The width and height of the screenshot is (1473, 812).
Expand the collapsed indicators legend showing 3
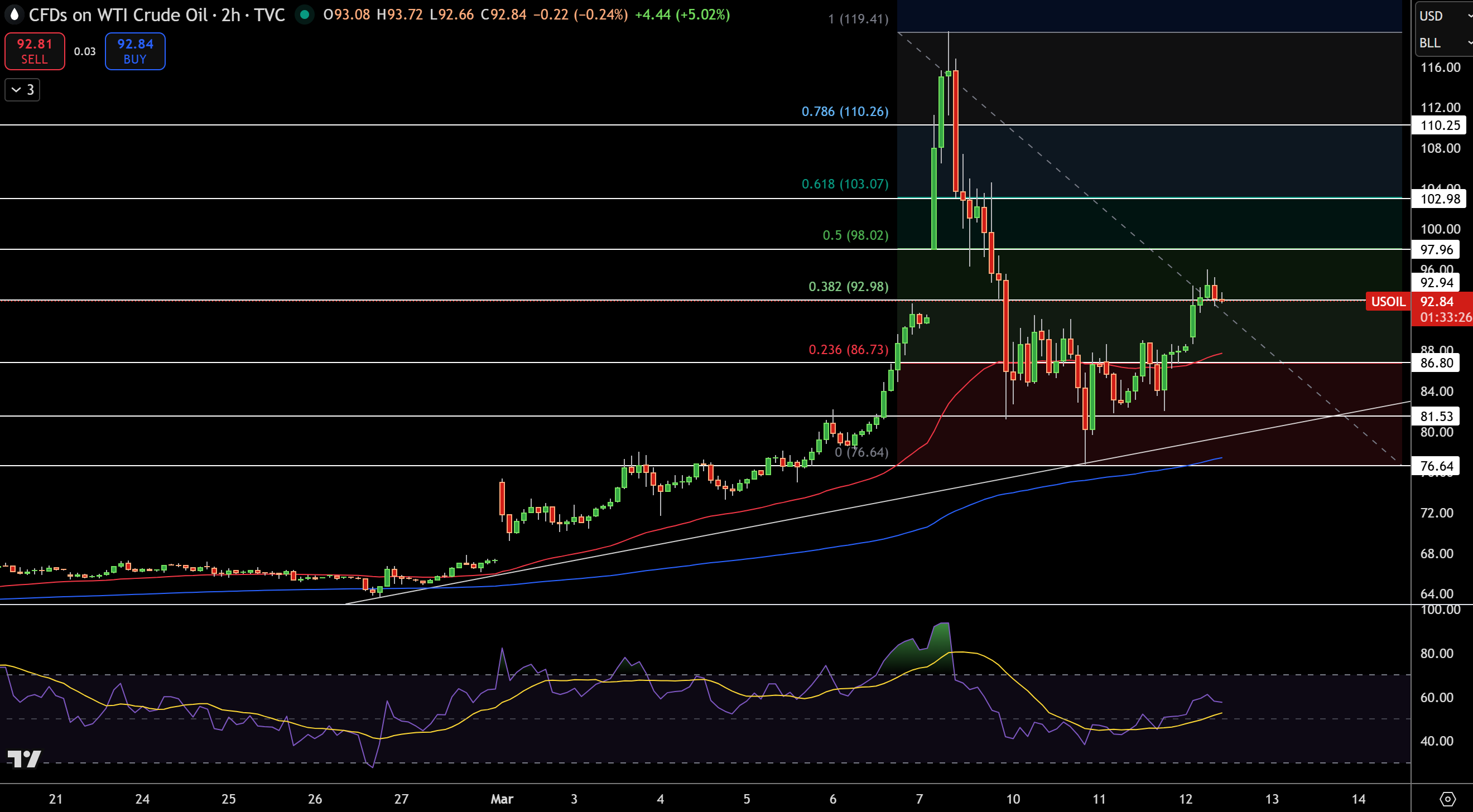point(22,90)
